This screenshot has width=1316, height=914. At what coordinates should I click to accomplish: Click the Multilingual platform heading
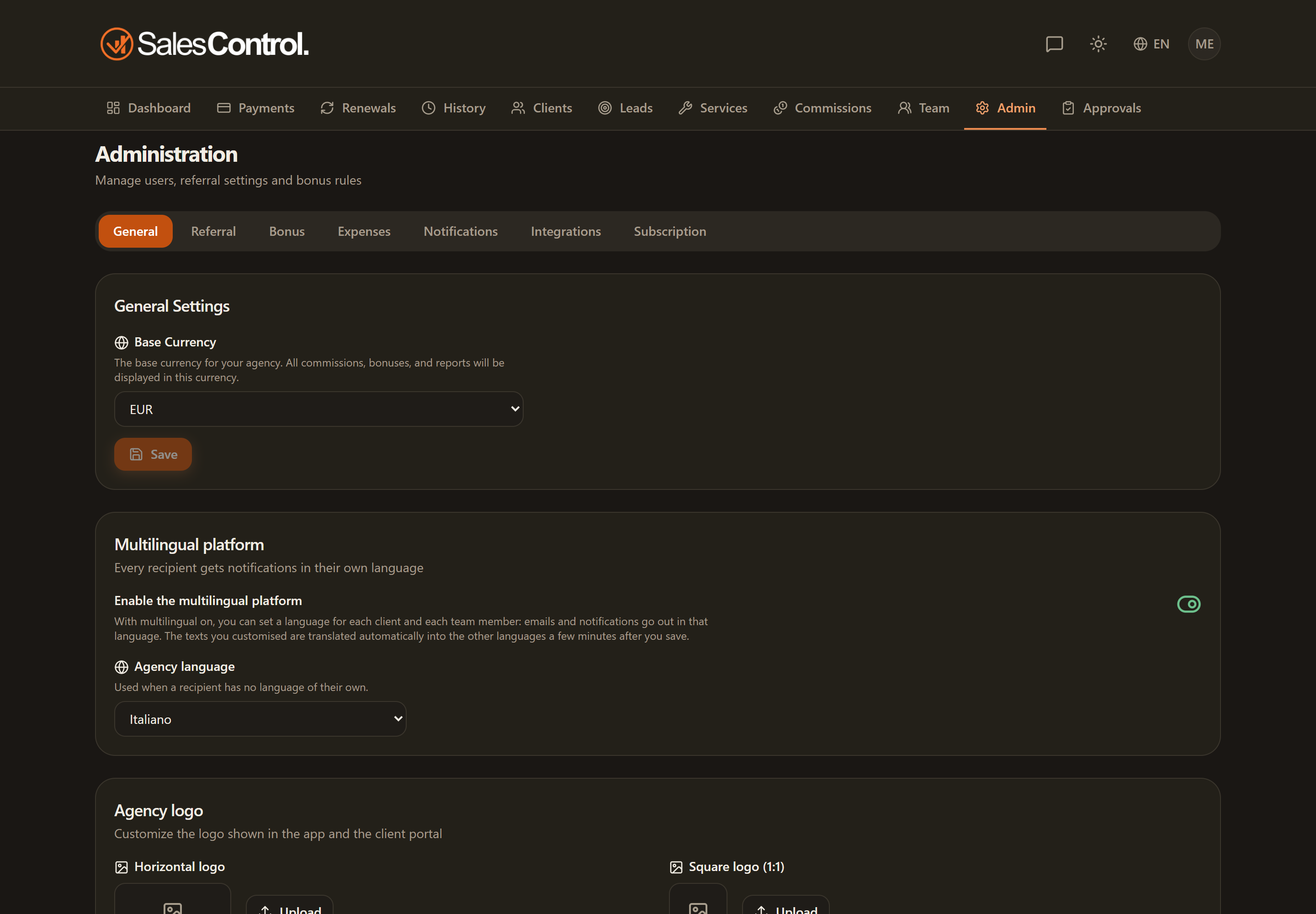pyautogui.click(x=189, y=545)
